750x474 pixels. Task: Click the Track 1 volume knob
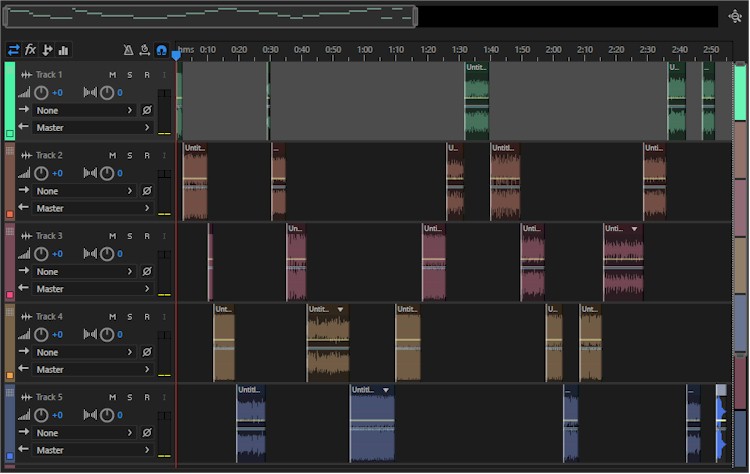pyautogui.click(x=41, y=93)
